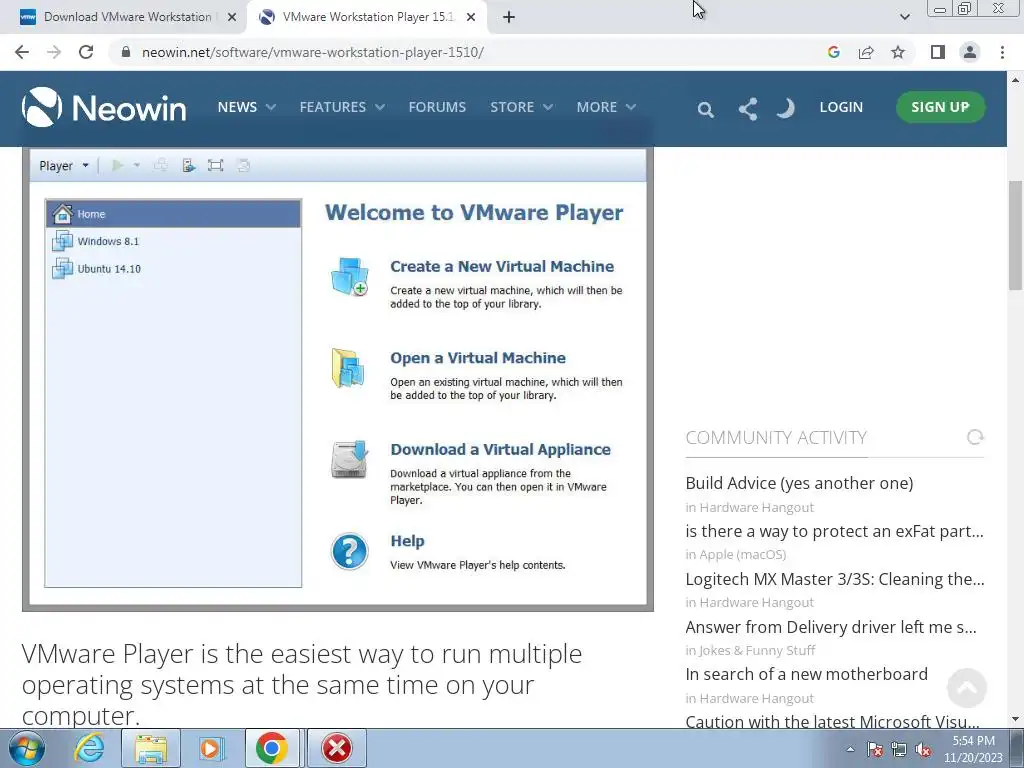Image resolution: width=1024 pixels, height=768 pixels.
Task: Click the share icon in Neowin header
Action: tap(748, 108)
